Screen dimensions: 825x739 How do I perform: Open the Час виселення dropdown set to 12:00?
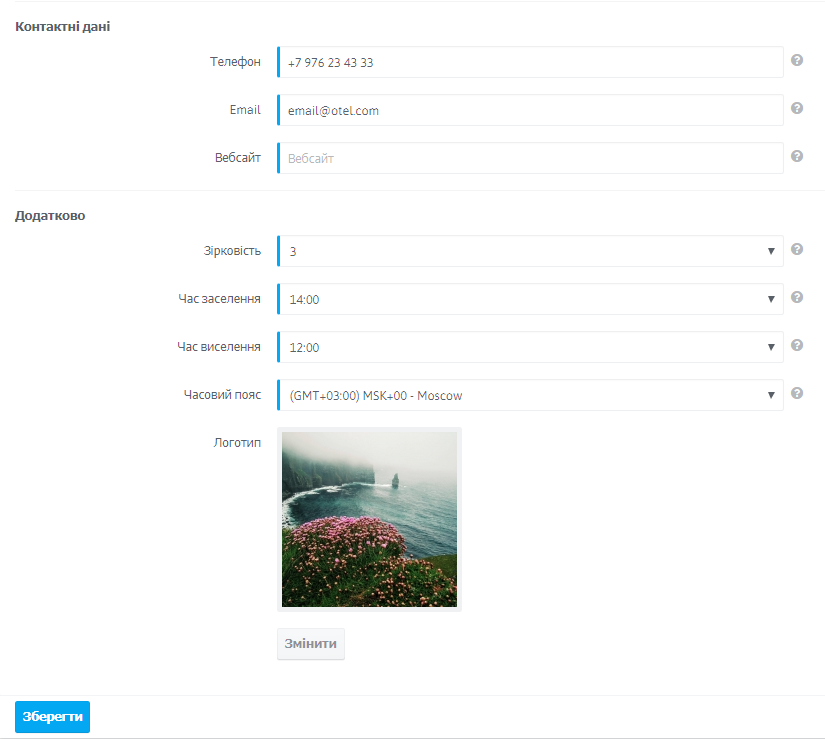pos(530,347)
